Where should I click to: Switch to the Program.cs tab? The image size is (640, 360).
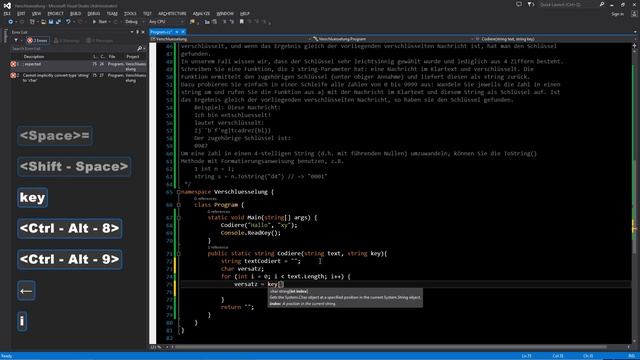coord(160,32)
